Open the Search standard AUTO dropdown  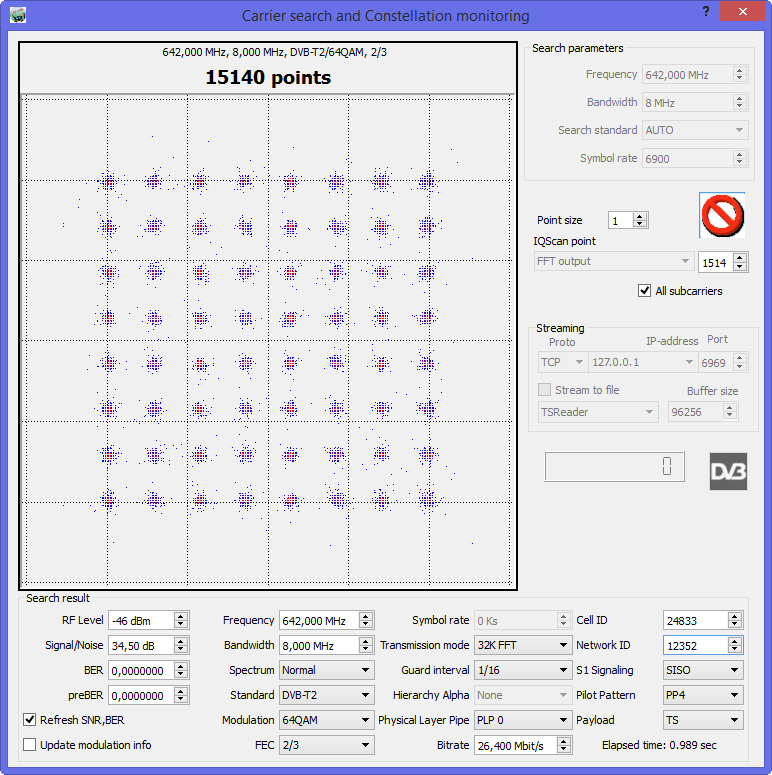(695, 130)
